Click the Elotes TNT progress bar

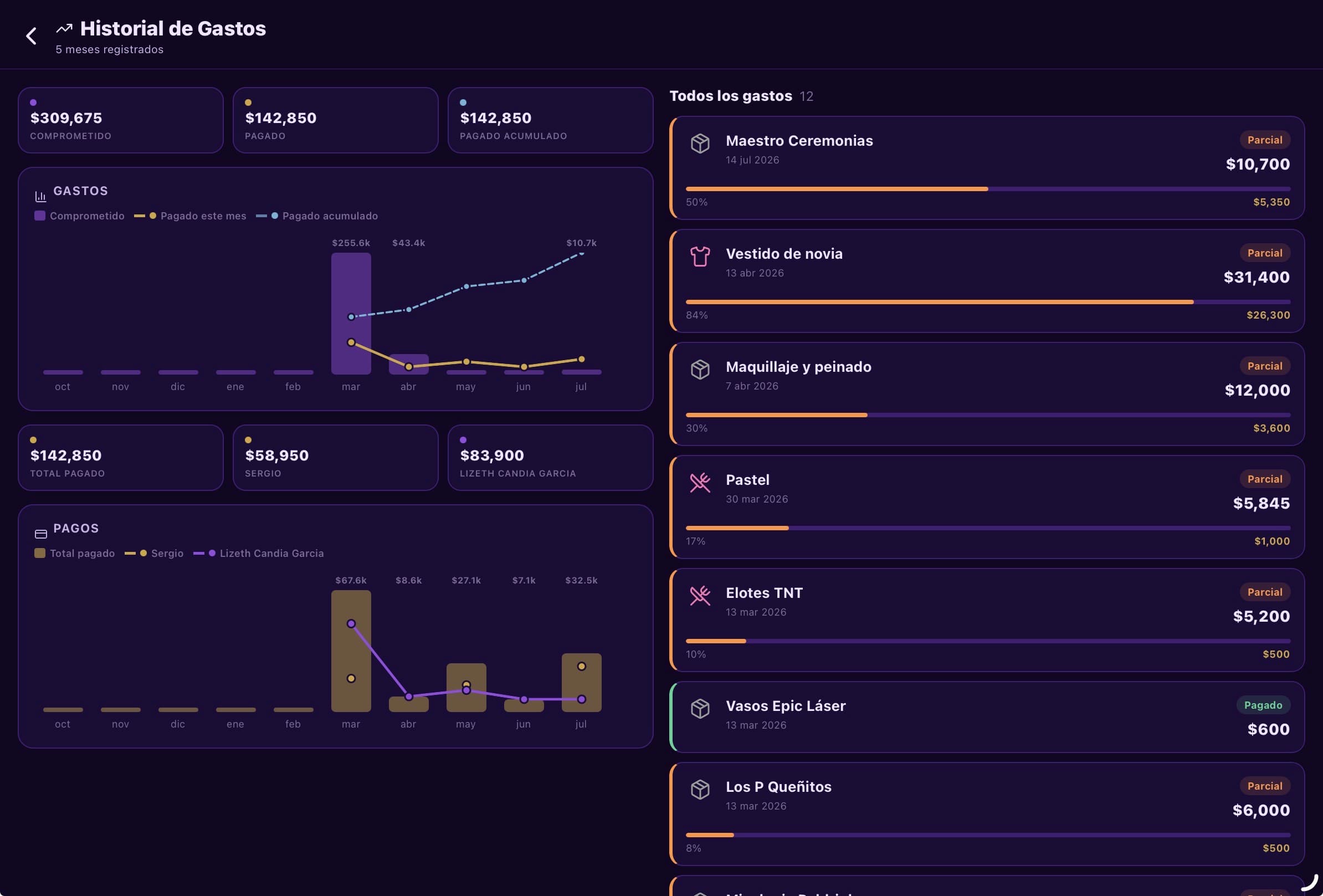pyautogui.click(x=988, y=641)
